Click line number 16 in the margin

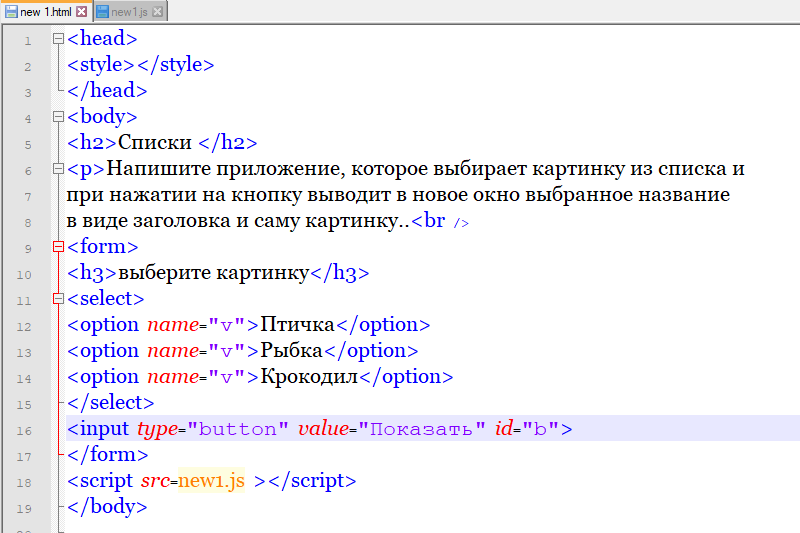pyautogui.click(x=27, y=430)
